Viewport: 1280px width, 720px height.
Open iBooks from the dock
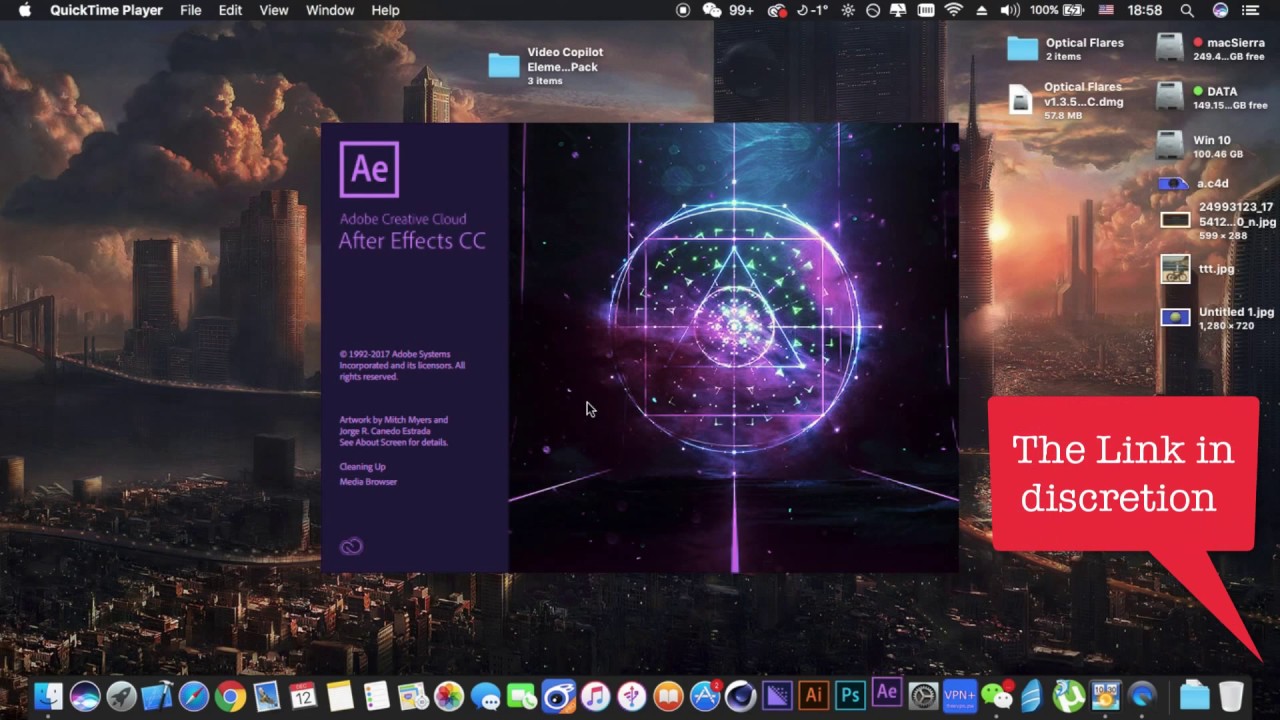tap(668, 696)
